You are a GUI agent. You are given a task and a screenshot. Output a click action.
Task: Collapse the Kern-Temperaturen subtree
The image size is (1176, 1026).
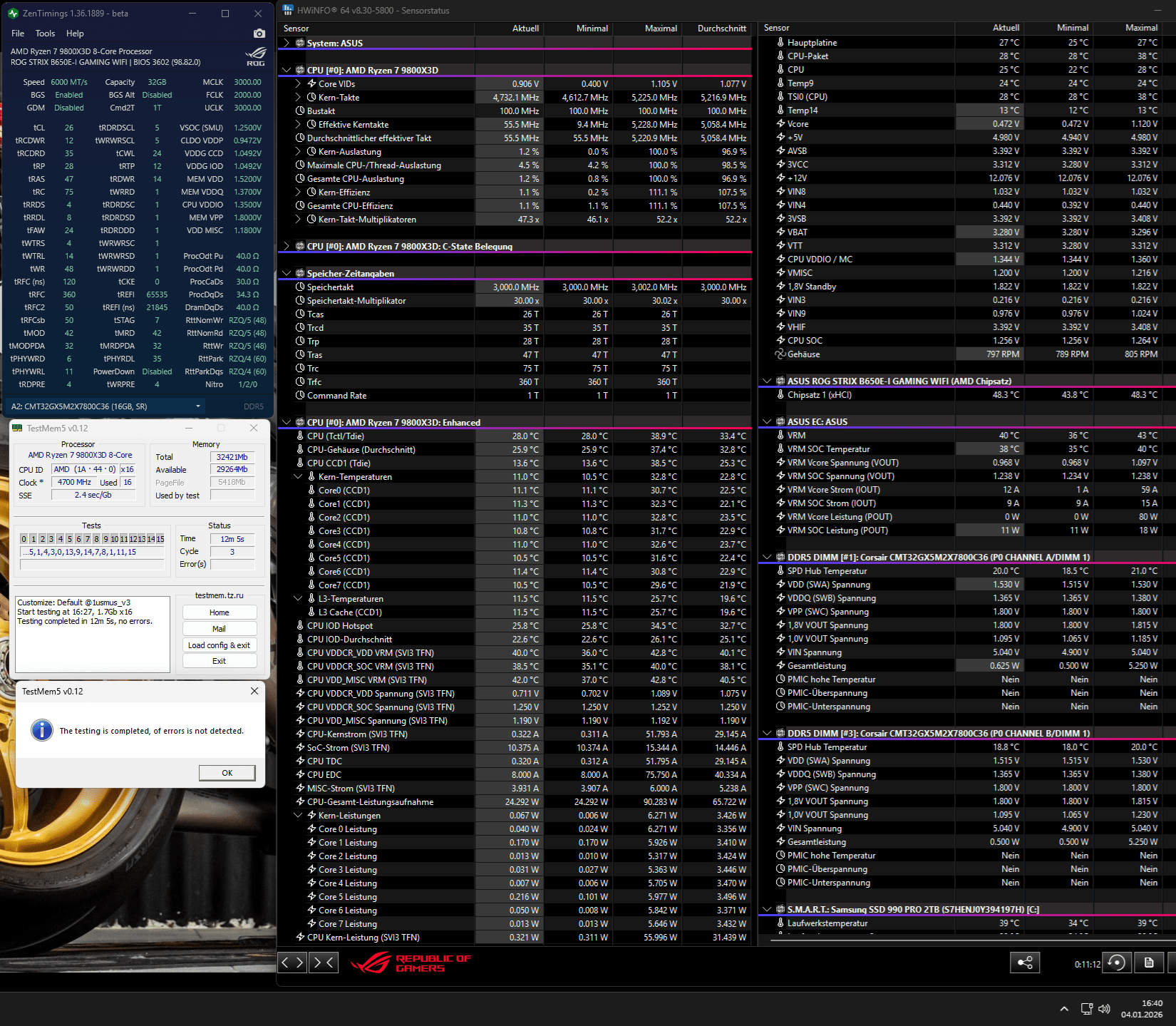(298, 476)
